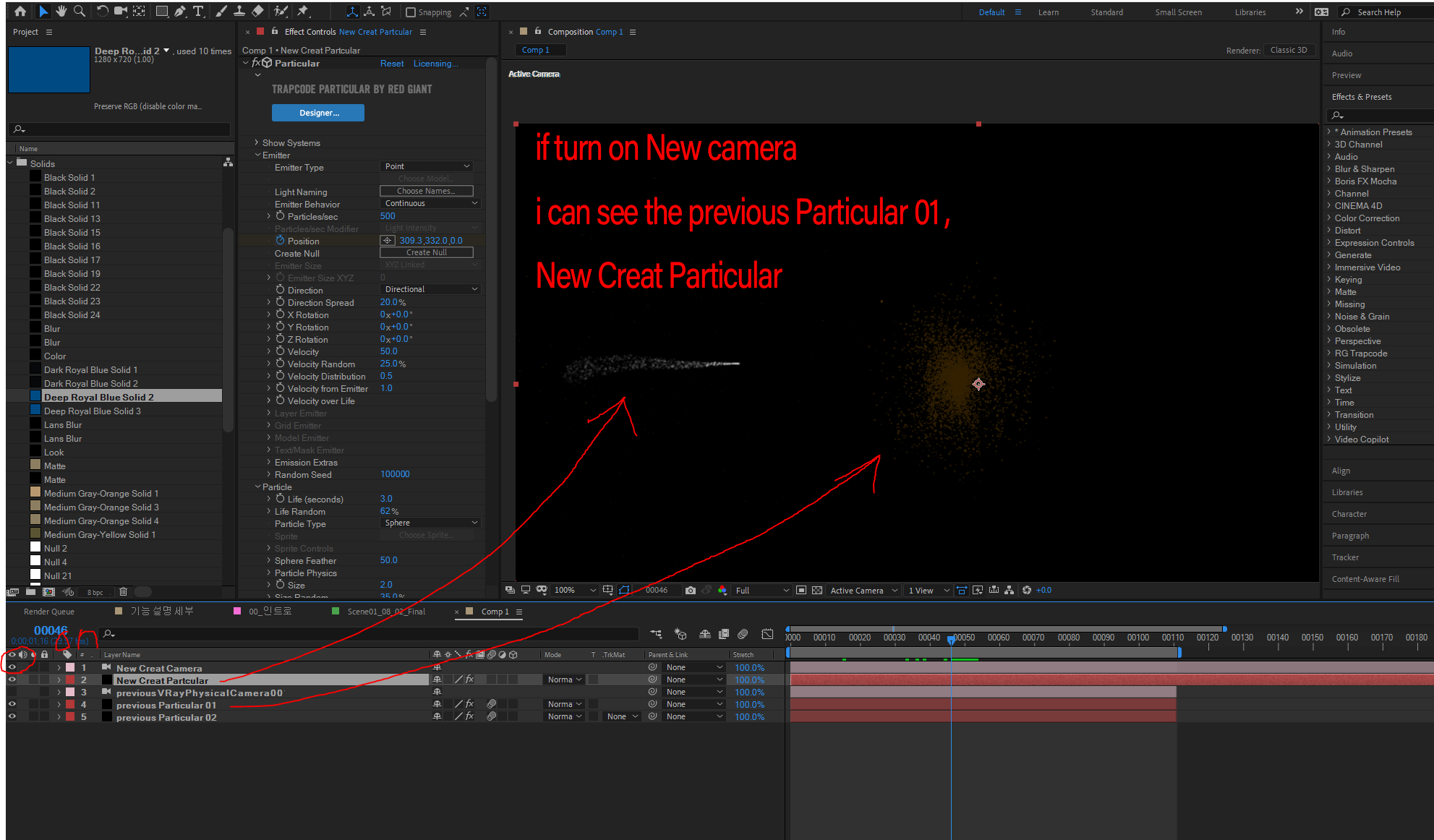Activate the Type tool
Viewport: 1434px width, 840px height.
tap(198, 12)
